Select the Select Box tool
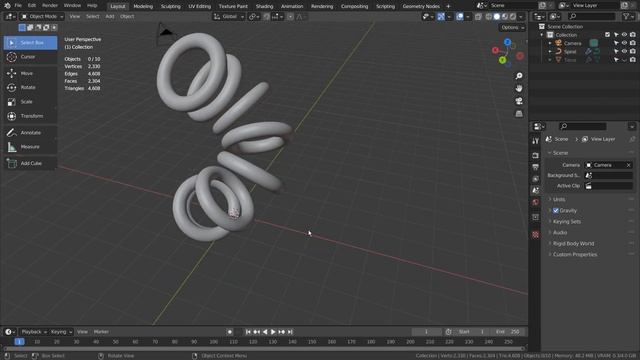Viewport: 640px width, 360px height. tap(31, 43)
